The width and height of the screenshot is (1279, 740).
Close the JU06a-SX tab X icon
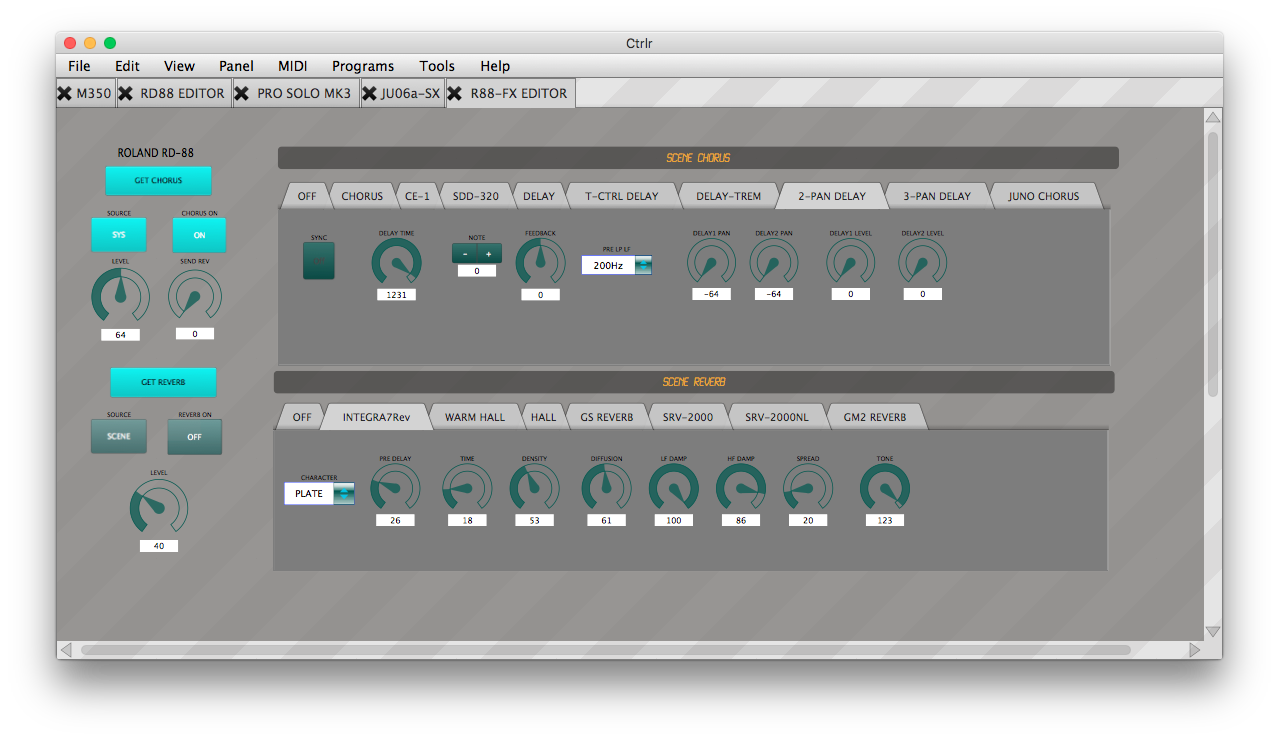[369, 93]
